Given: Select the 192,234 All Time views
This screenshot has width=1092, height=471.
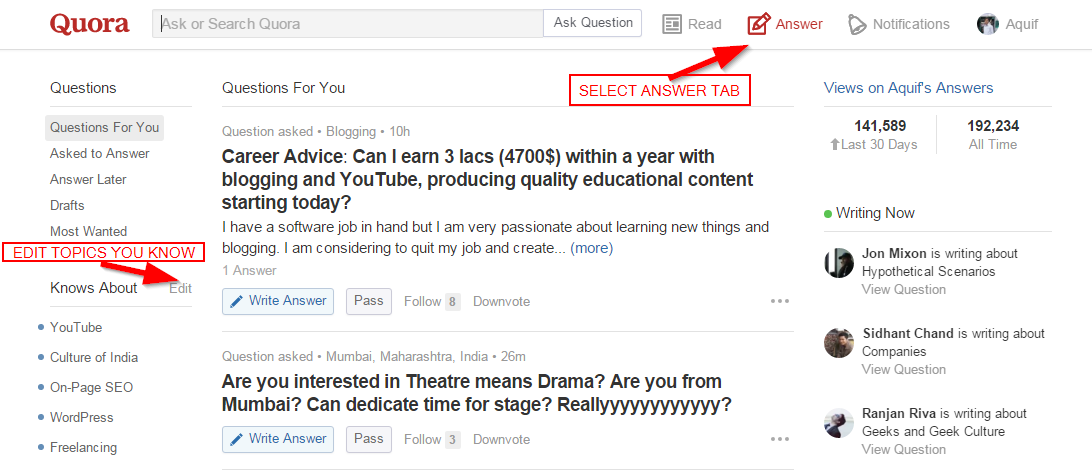Looking at the screenshot, I should tap(993, 135).
